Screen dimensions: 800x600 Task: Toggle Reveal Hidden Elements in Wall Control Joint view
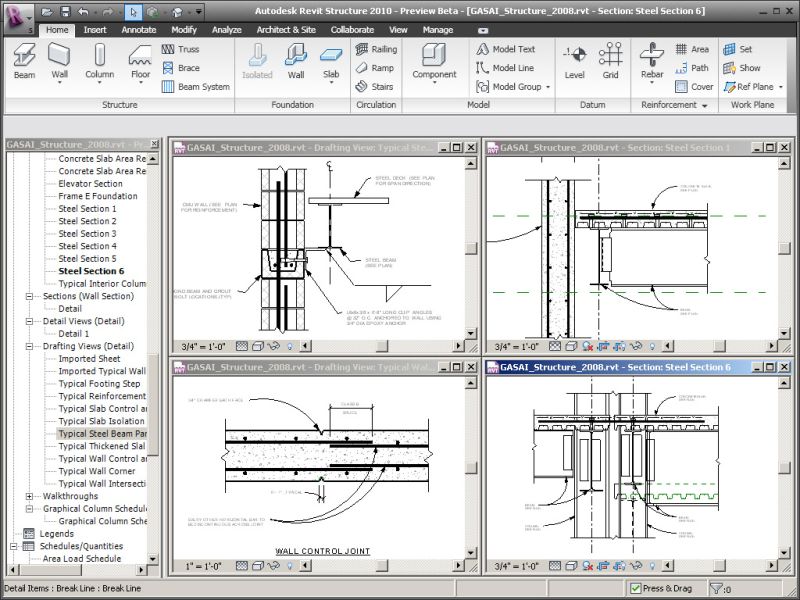[290, 566]
